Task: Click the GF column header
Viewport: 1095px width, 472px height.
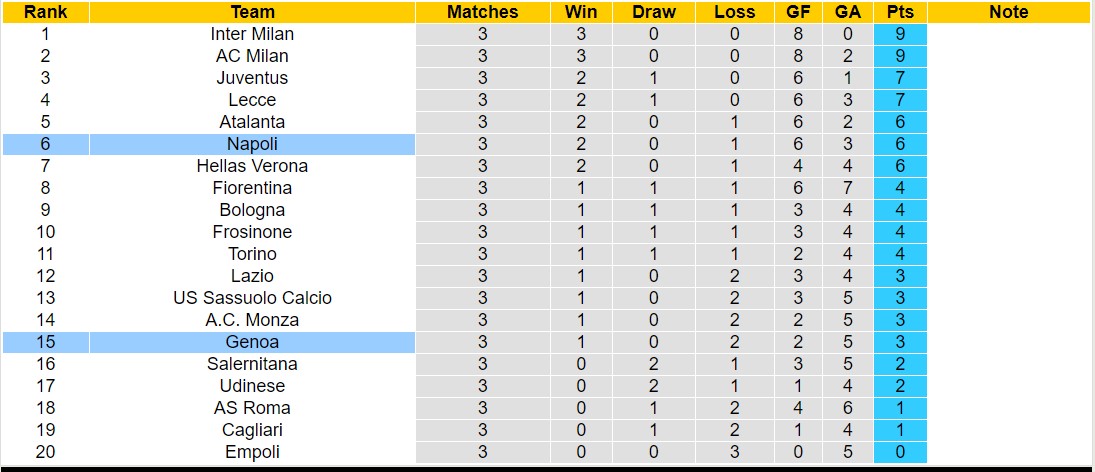Action: click(797, 12)
